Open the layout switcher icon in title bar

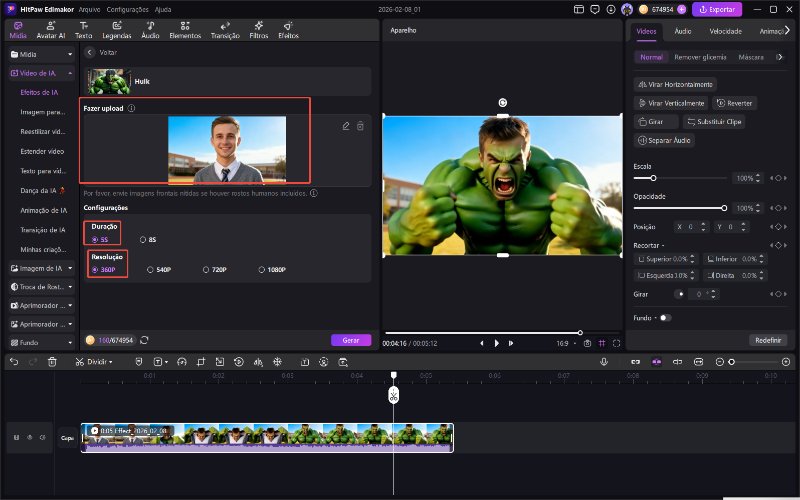click(x=579, y=9)
